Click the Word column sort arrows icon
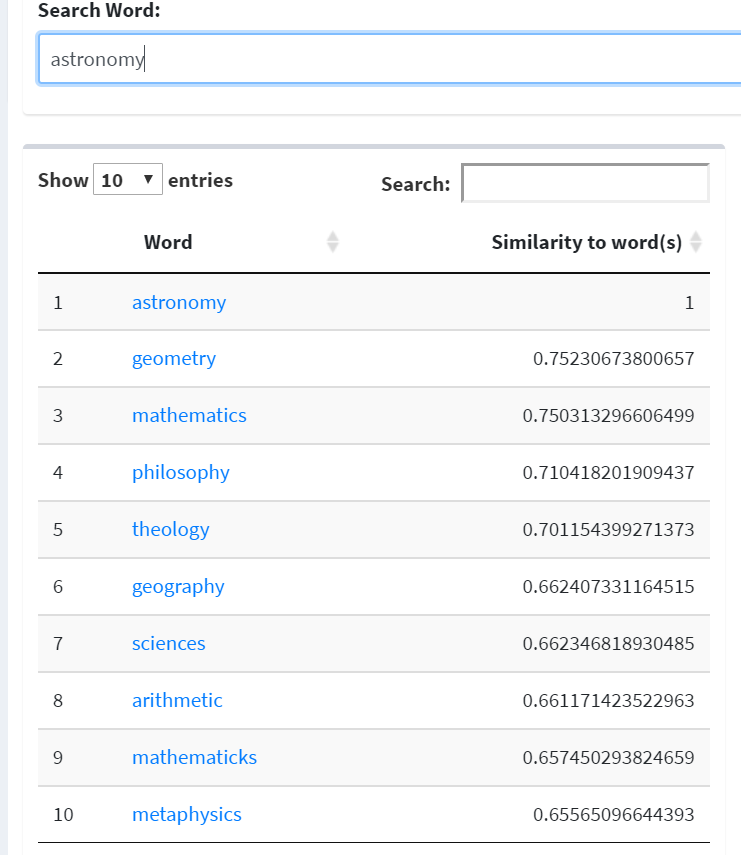741x855 pixels. point(333,242)
